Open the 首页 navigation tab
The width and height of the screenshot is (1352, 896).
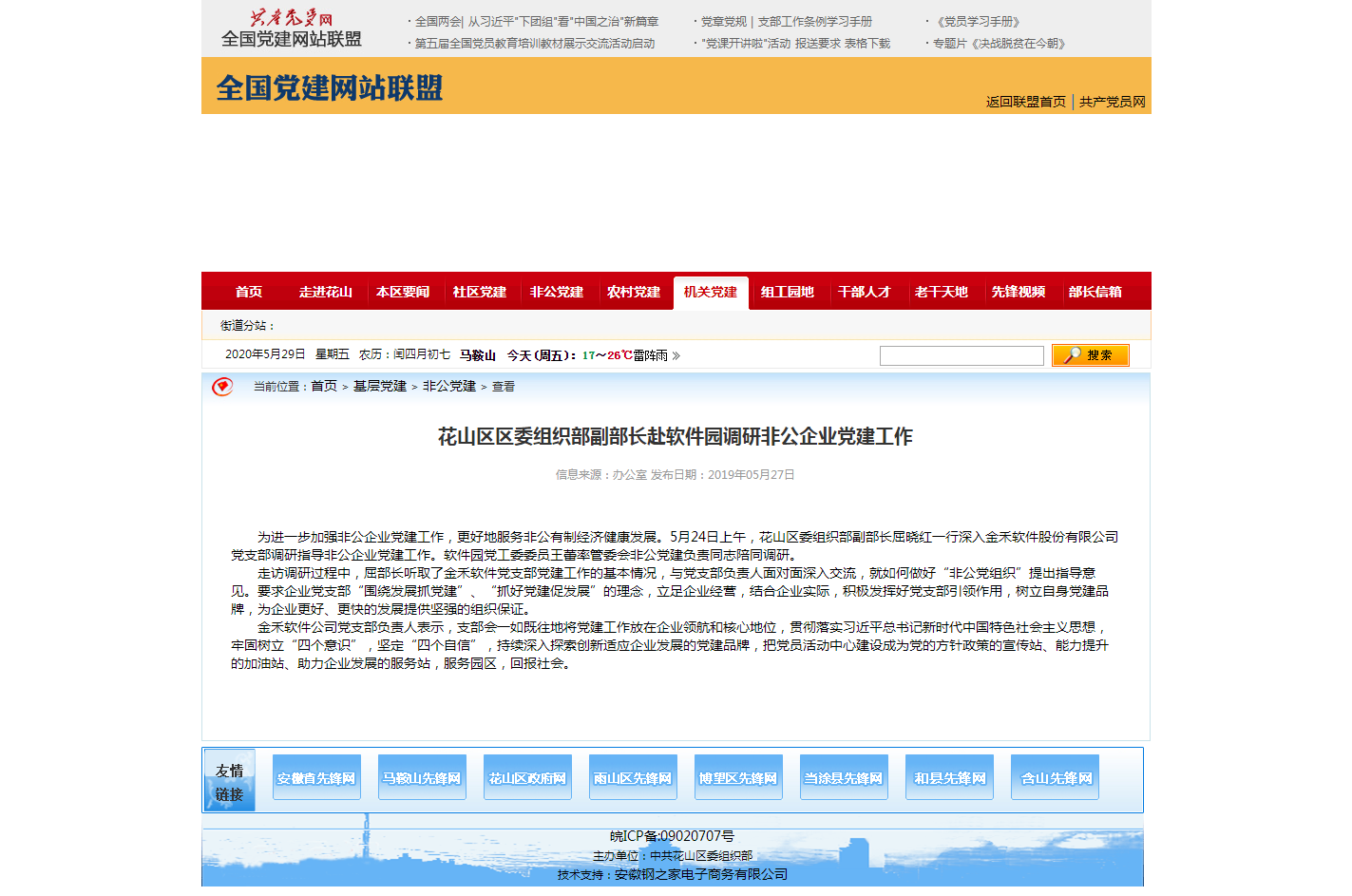249,293
